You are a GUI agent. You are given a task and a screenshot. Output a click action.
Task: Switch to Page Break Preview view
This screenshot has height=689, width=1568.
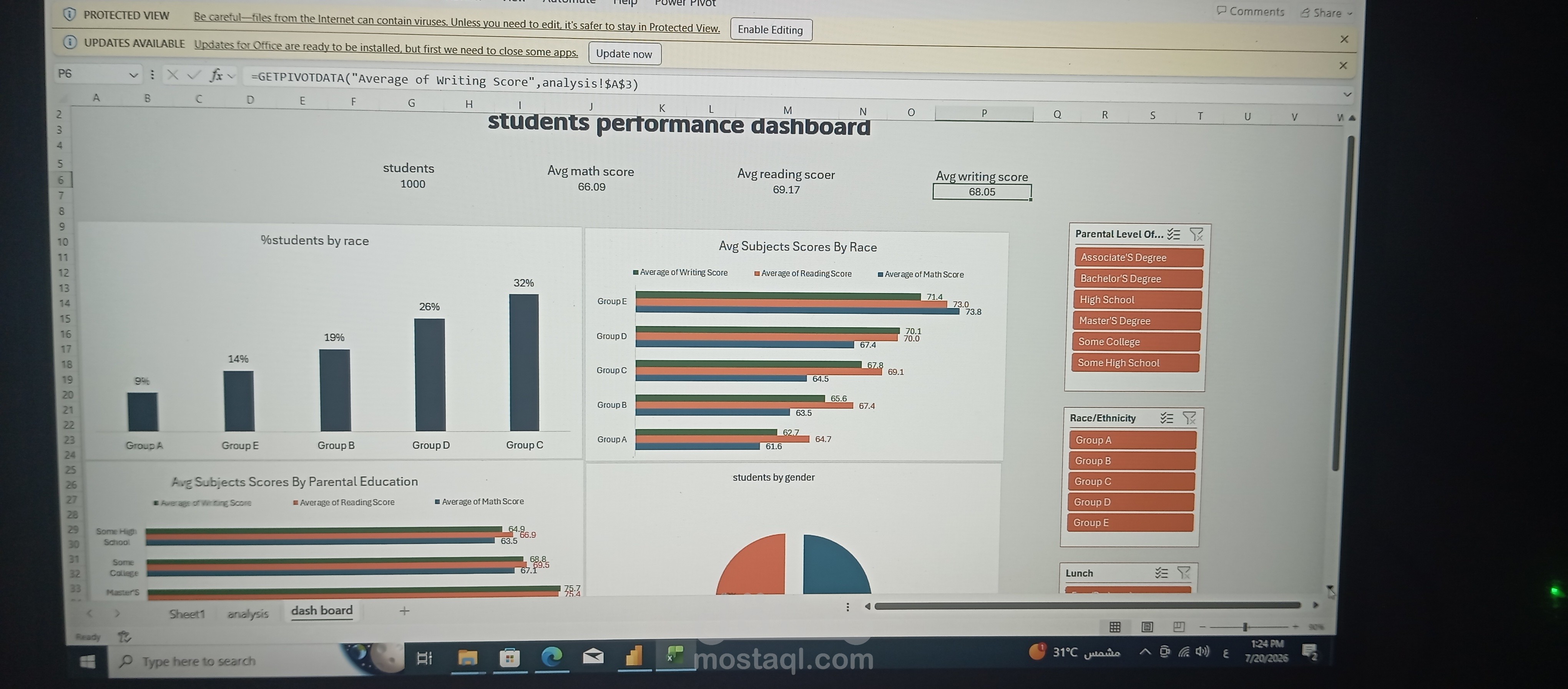[1178, 626]
